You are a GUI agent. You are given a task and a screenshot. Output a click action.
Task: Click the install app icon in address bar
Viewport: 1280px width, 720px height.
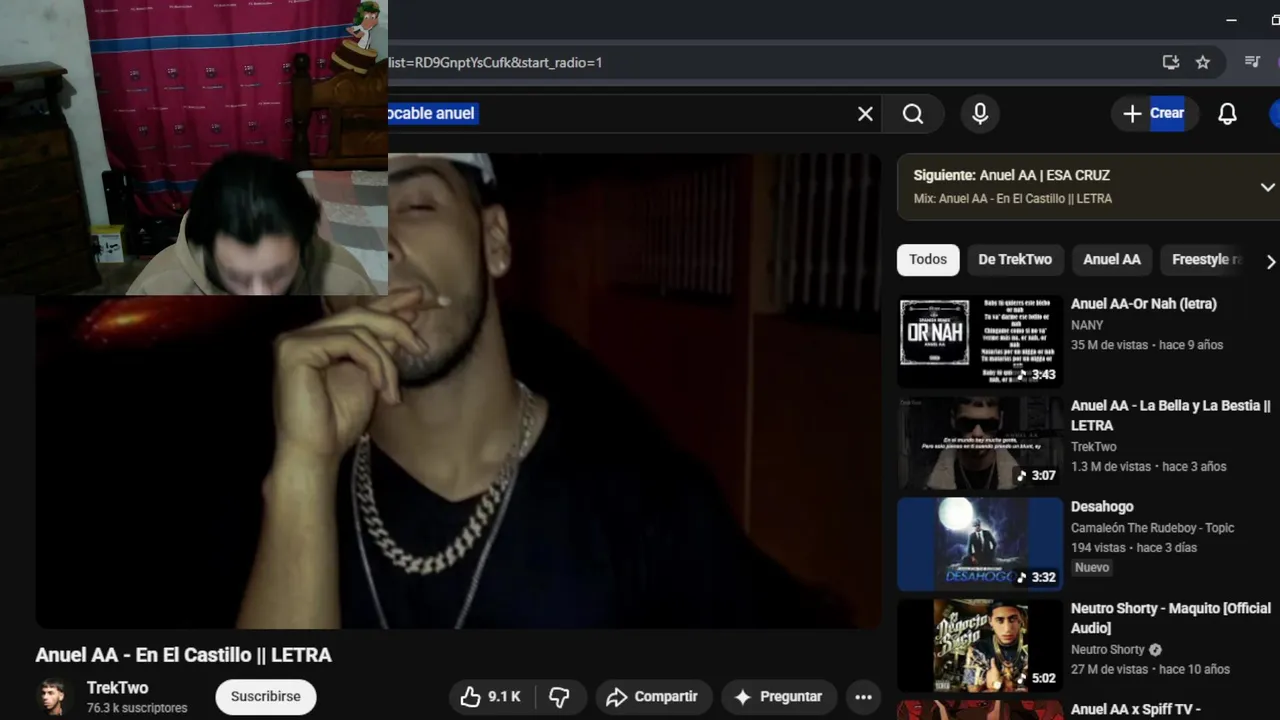click(1170, 62)
